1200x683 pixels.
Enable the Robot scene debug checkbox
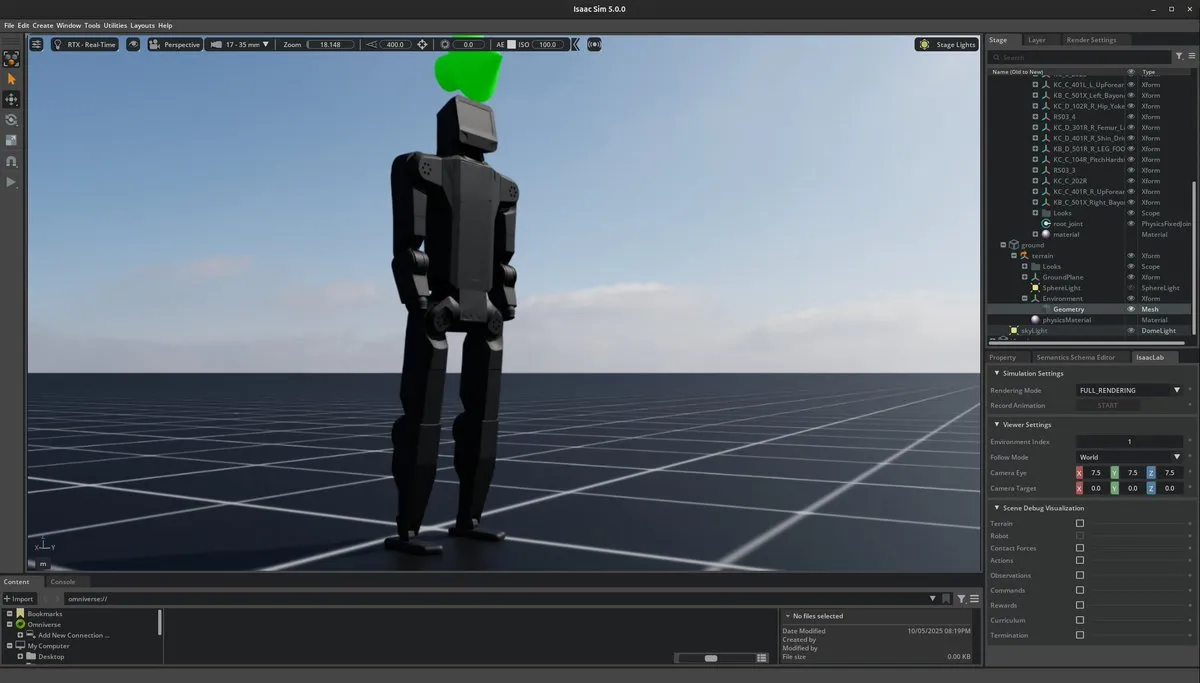coord(1080,535)
